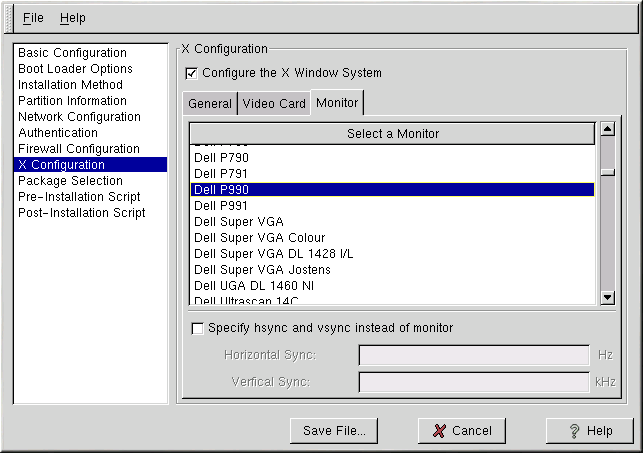Open Package Selection in sidebar
The image size is (643, 453).
tap(70, 181)
